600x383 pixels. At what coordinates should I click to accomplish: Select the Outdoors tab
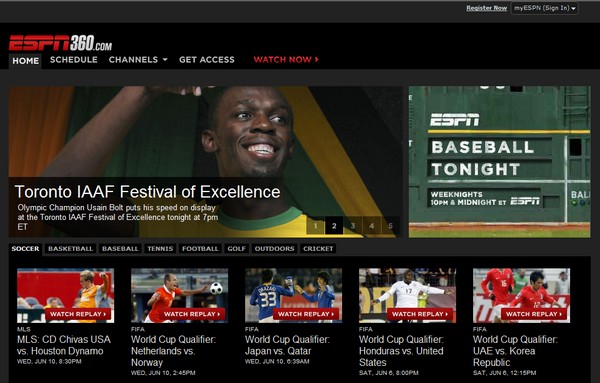pyautogui.click(x=274, y=249)
